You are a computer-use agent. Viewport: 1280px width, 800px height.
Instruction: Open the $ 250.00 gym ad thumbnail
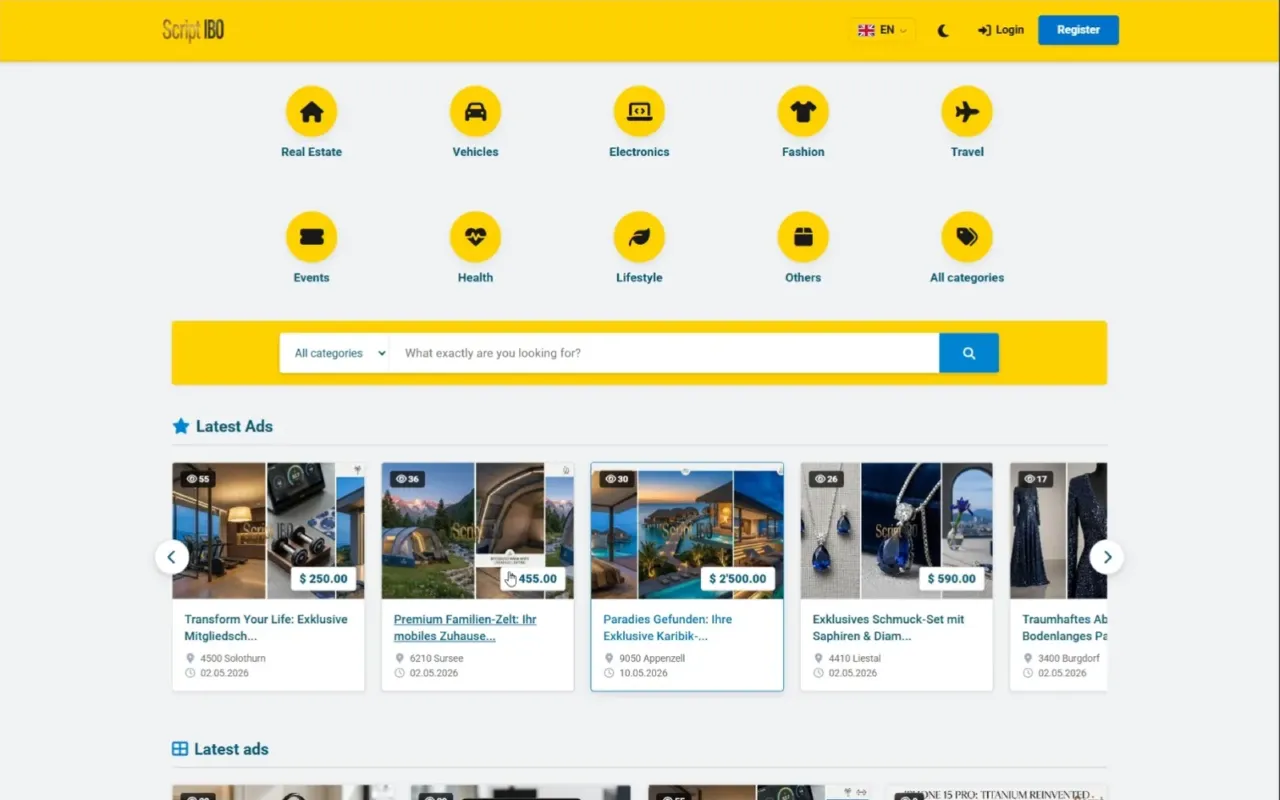[x=268, y=530]
